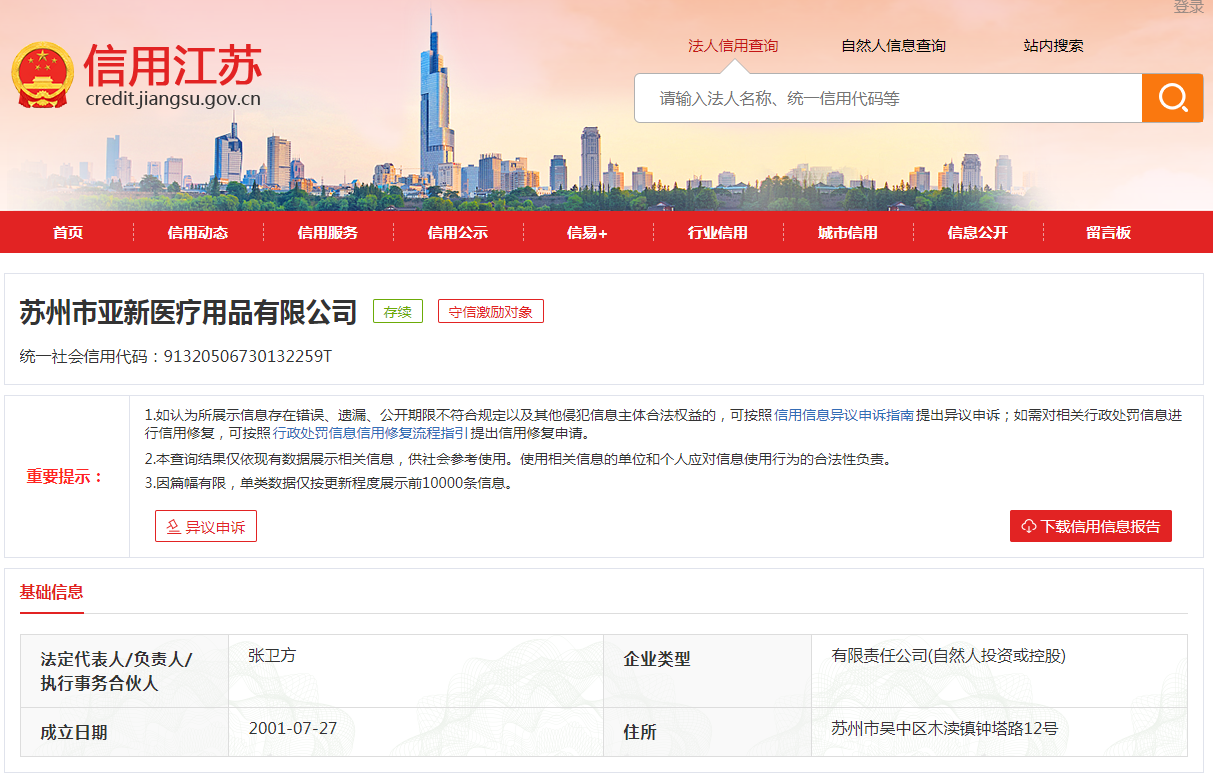1213x779 pixels.
Task: Open 行政处罚信息信用修复流程指引 link
Action: point(371,433)
